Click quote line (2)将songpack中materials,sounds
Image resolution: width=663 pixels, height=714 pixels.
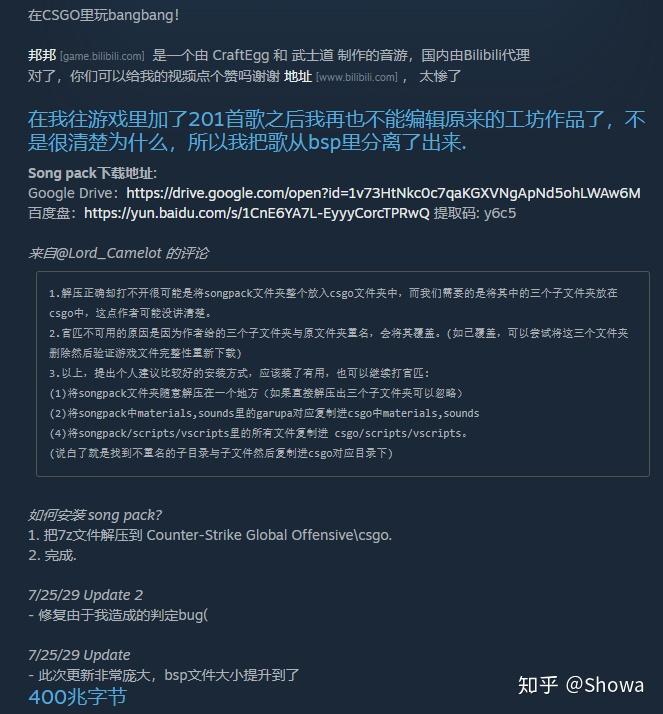point(264,413)
